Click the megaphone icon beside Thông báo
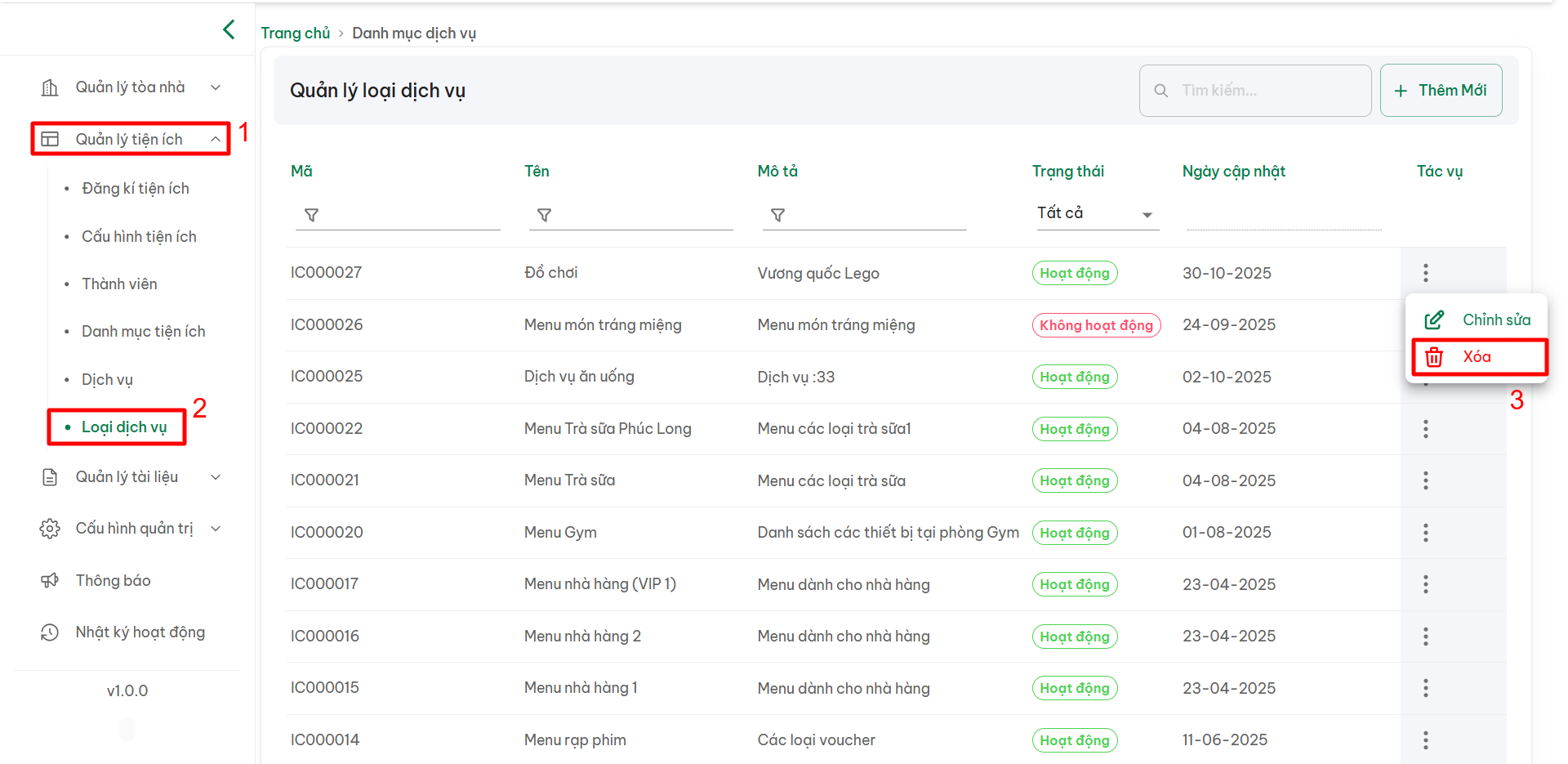Image resolution: width=1568 pixels, height=764 pixels. 50,581
